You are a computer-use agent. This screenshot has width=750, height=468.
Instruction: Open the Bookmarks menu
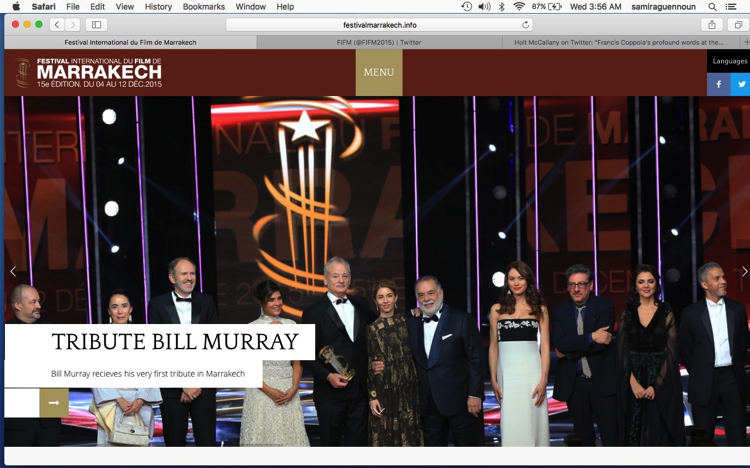(x=203, y=7)
